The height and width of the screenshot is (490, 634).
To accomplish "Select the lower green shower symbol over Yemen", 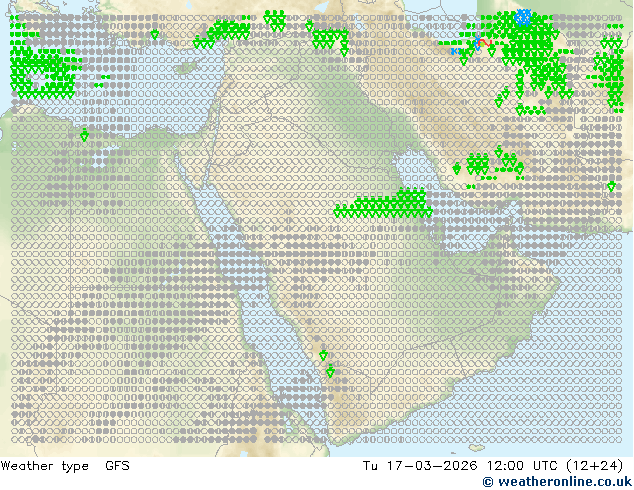I will [x=330, y=371].
